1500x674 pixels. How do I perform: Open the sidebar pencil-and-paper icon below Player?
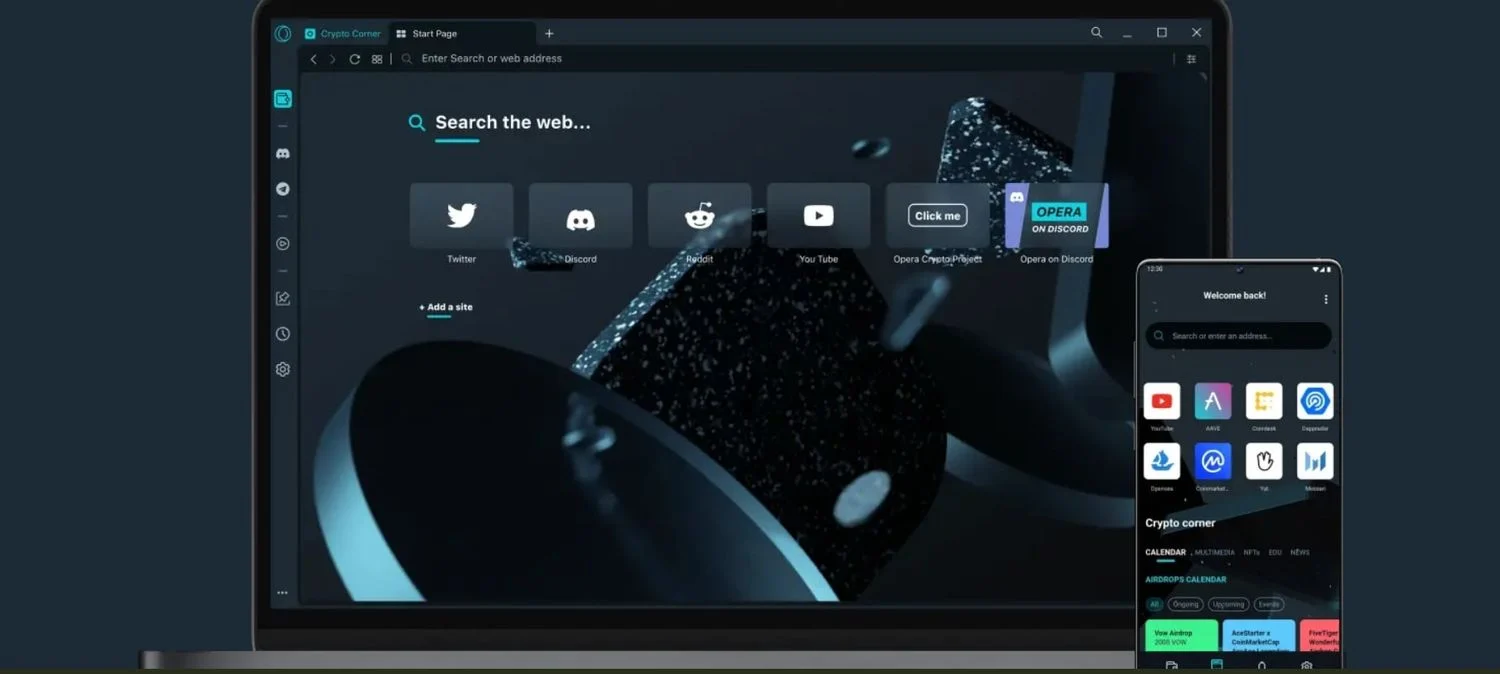[283, 298]
